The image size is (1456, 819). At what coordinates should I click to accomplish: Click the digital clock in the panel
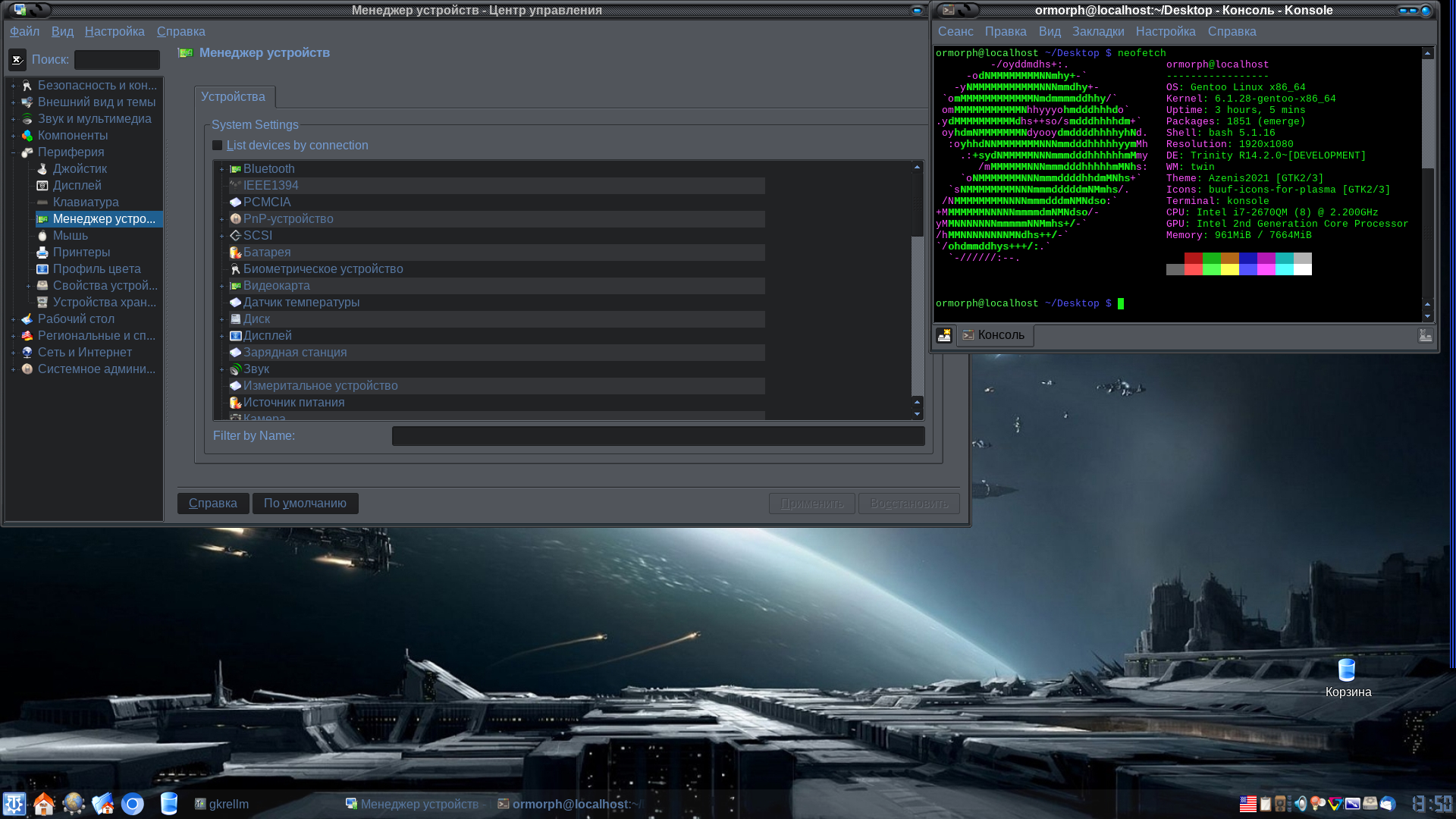coord(1431,804)
